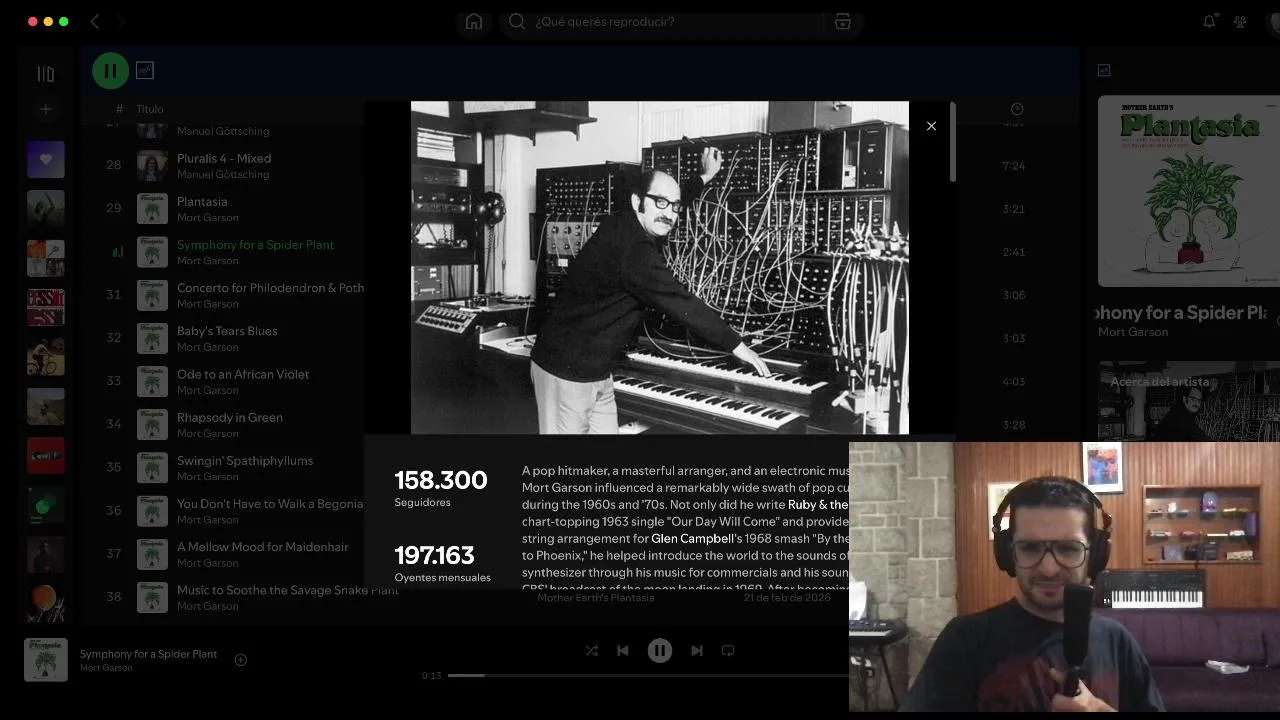
Task: Click the small playlist icon next to green button
Action: point(145,71)
